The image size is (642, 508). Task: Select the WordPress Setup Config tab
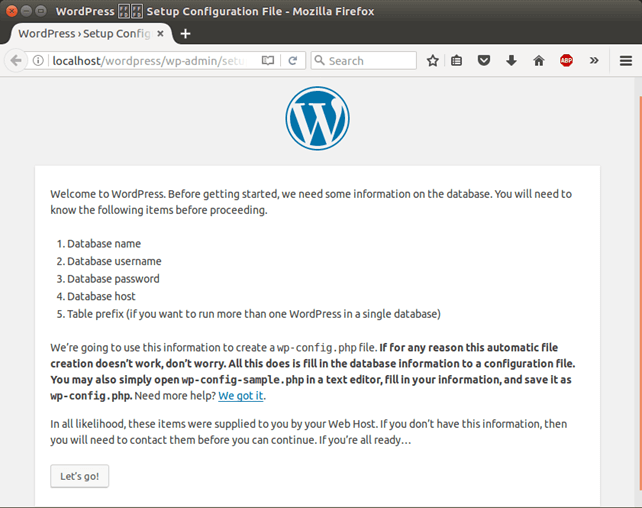pyautogui.click(x=90, y=34)
